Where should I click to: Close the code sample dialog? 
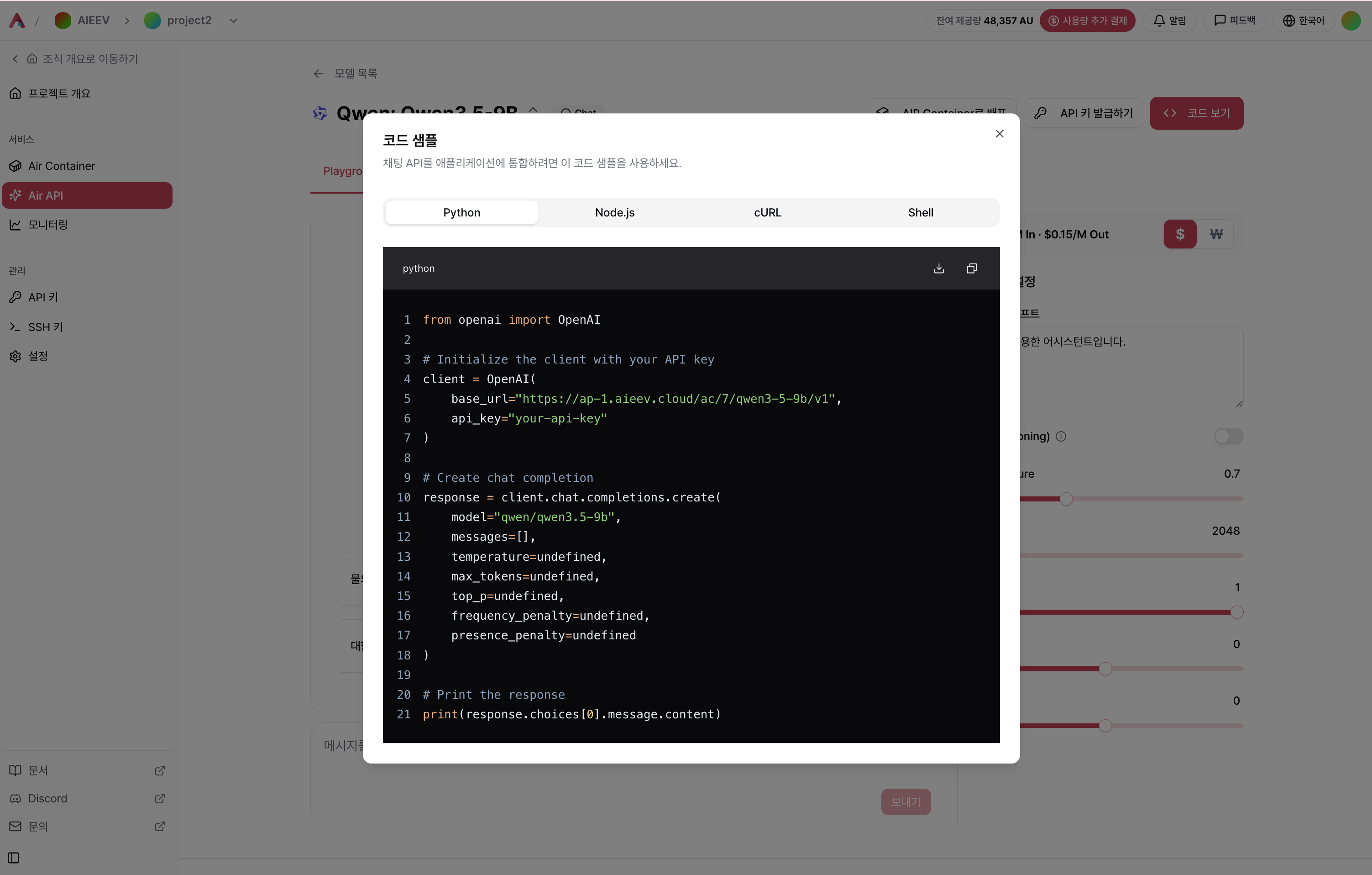(x=1000, y=133)
